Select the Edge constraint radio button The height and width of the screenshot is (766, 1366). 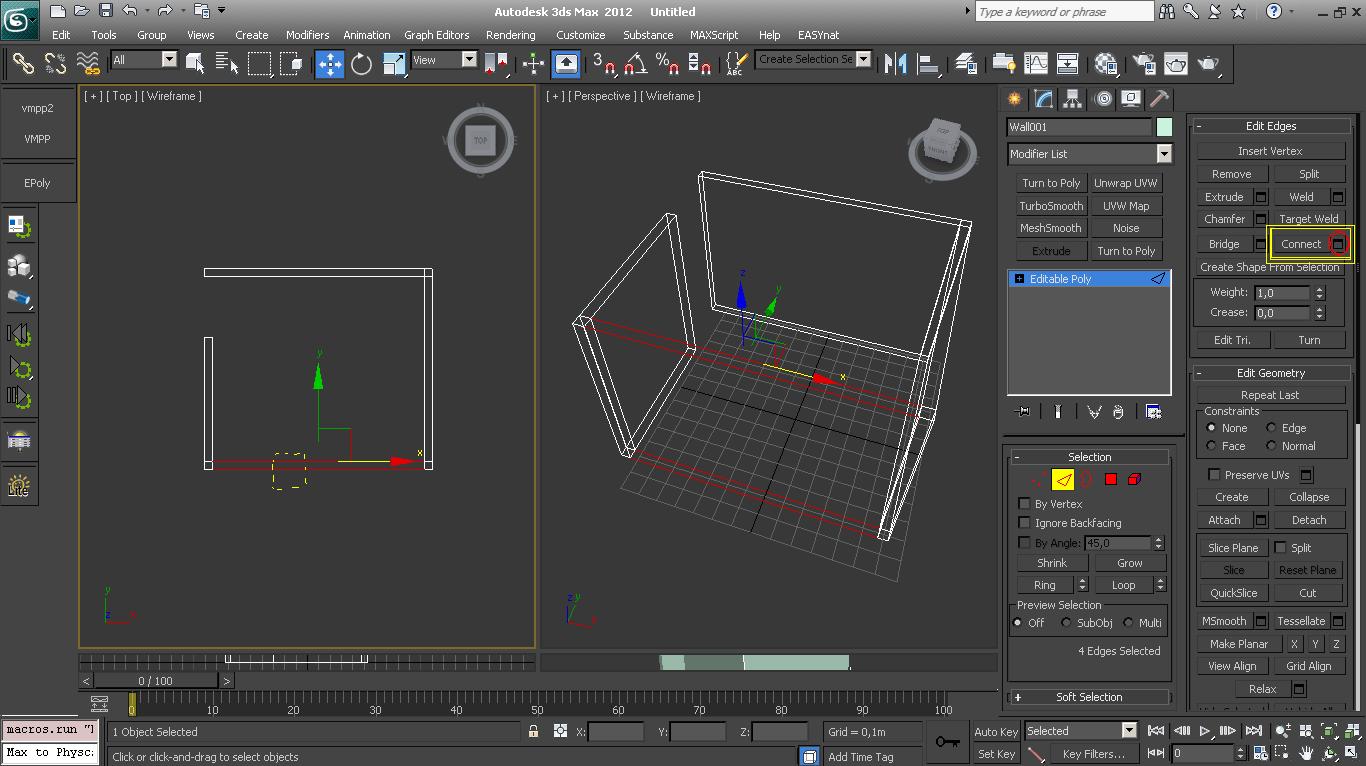[x=1272, y=428]
